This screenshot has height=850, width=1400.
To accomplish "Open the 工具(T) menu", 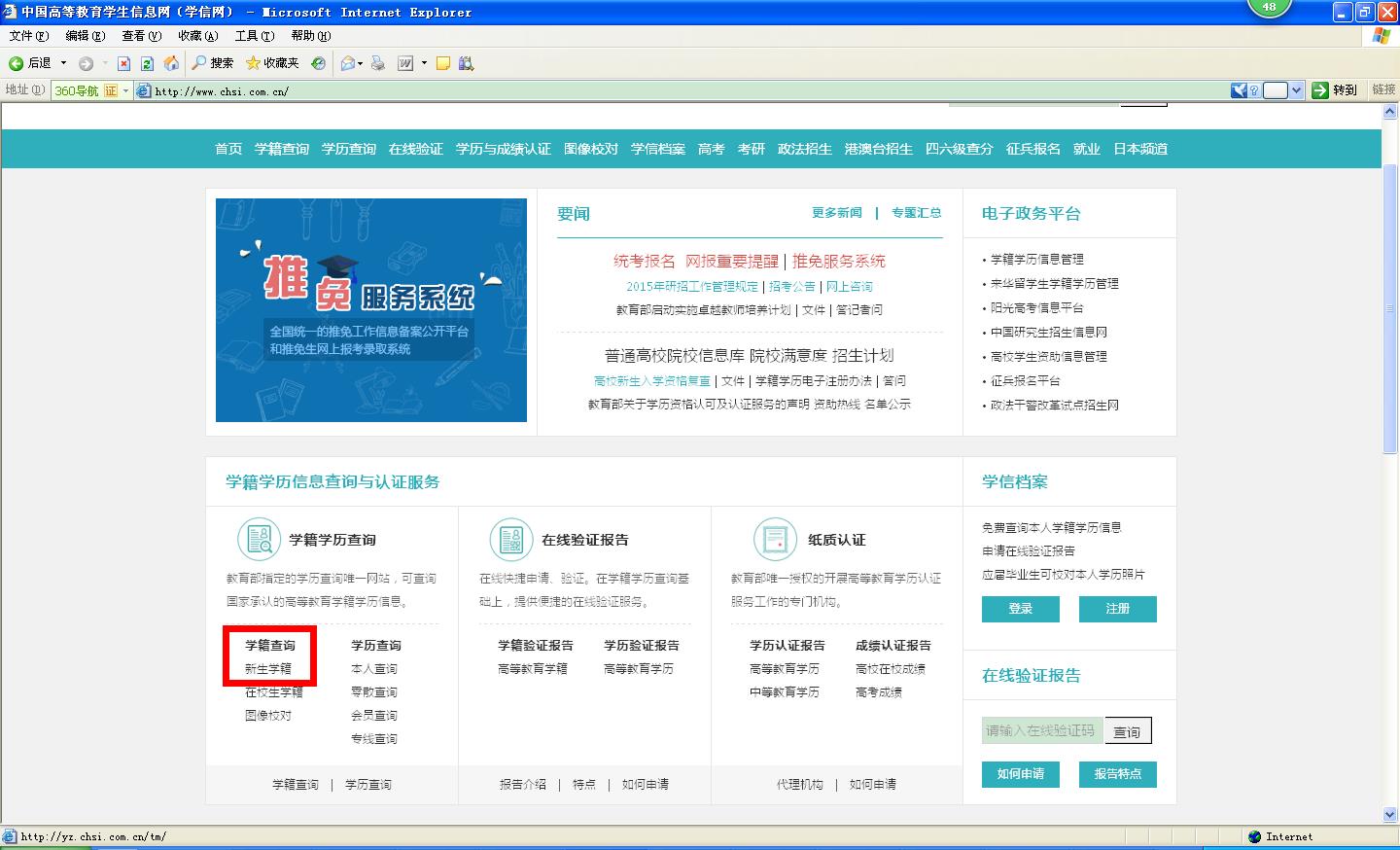I will coord(254,36).
